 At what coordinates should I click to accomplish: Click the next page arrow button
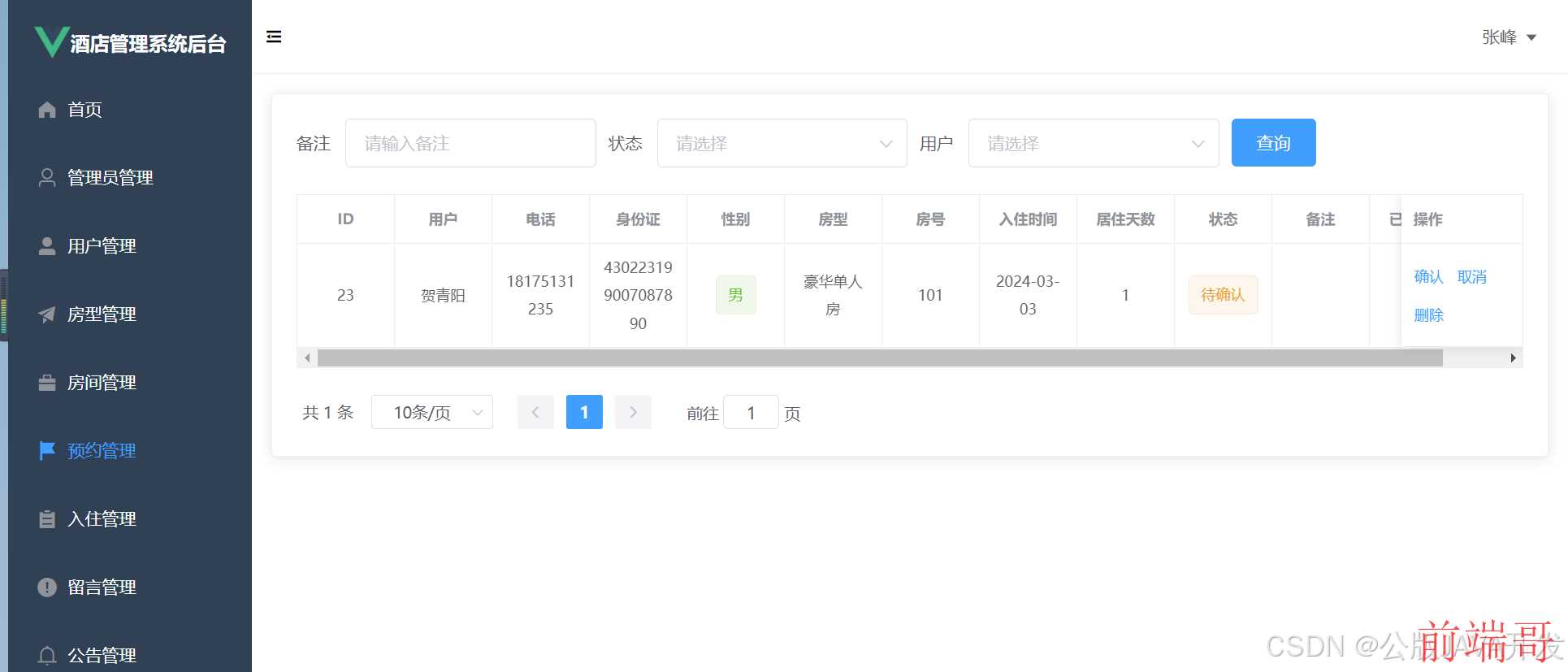point(633,412)
